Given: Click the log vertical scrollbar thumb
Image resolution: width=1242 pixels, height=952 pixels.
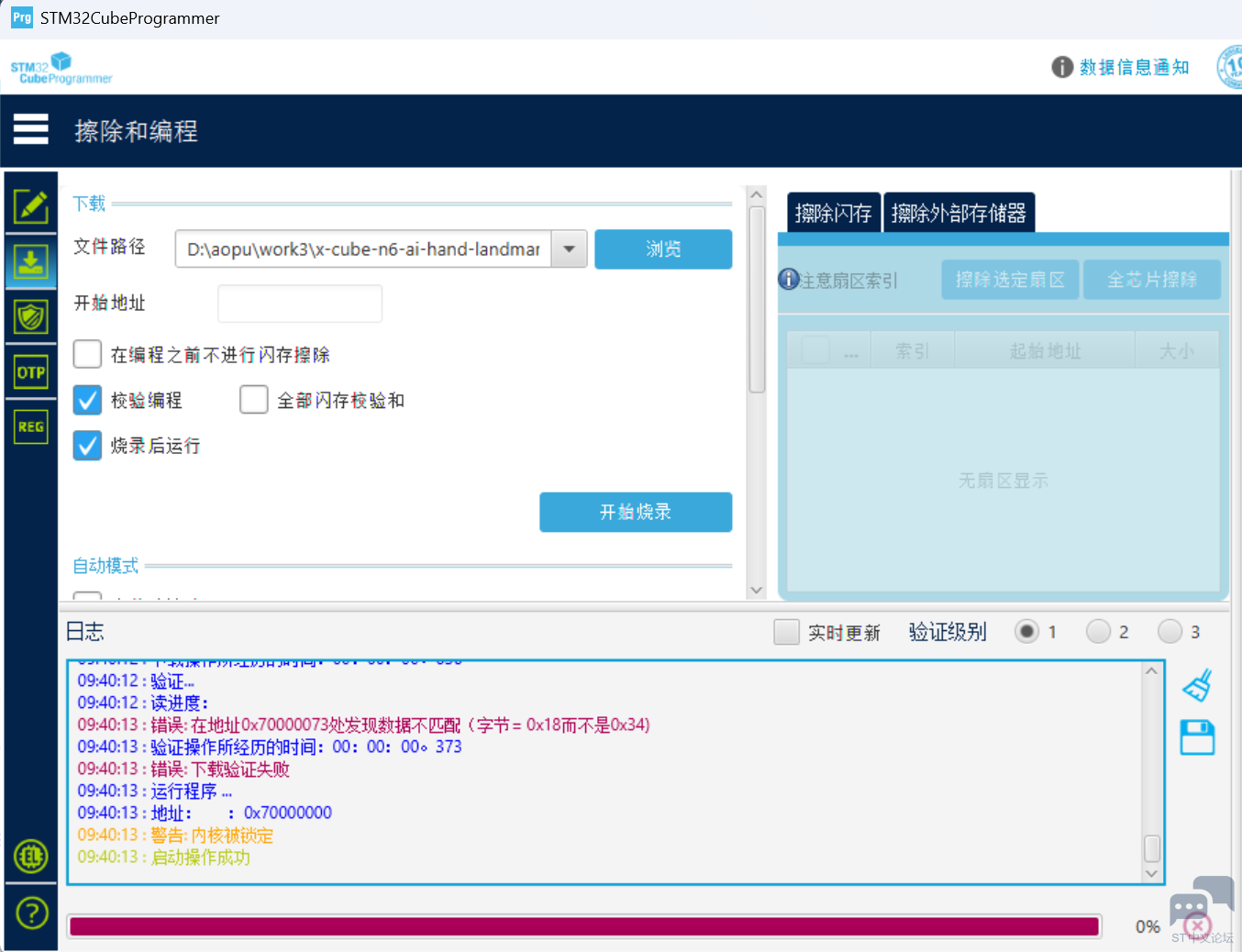Looking at the screenshot, I should [1152, 848].
